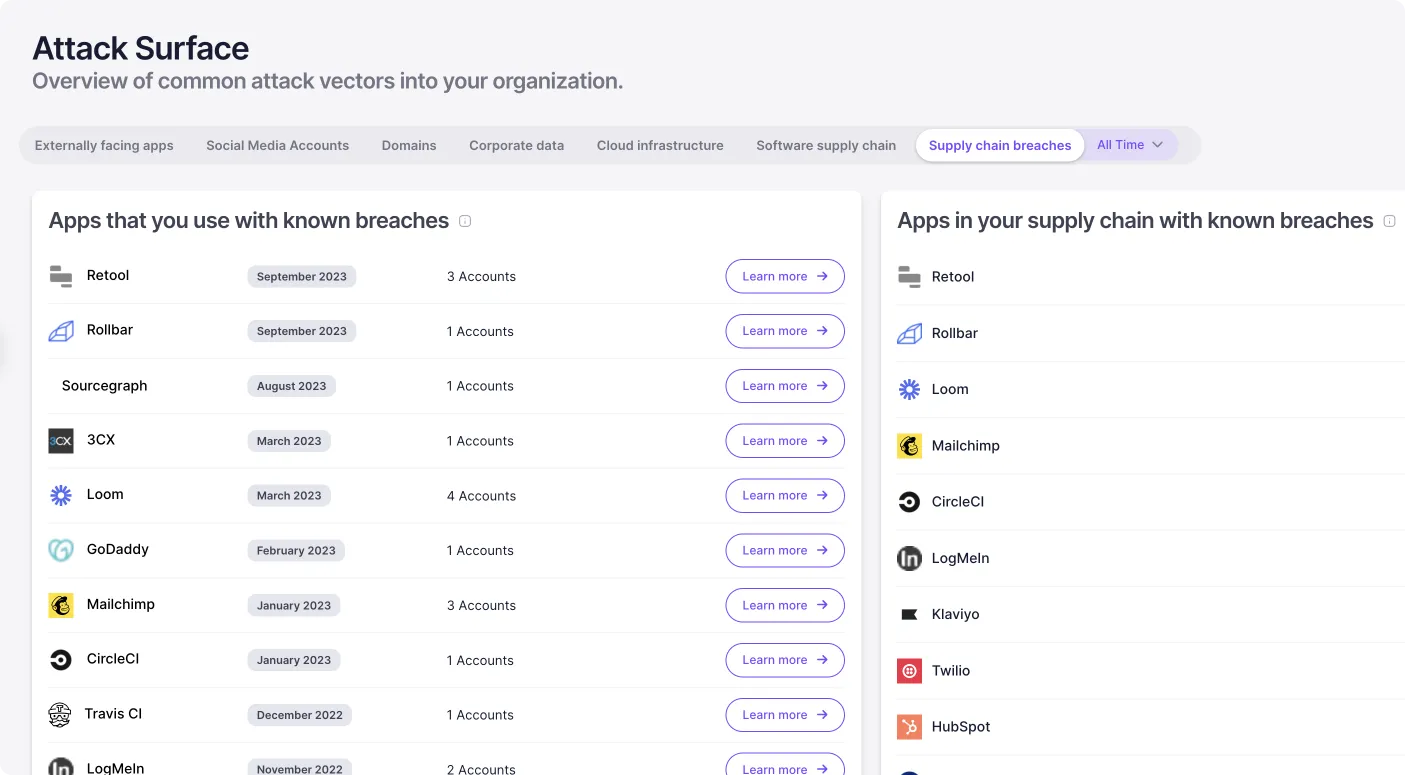Click the 3CX app icon
The width and height of the screenshot is (1405, 775).
pyautogui.click(x=60, y=440)
